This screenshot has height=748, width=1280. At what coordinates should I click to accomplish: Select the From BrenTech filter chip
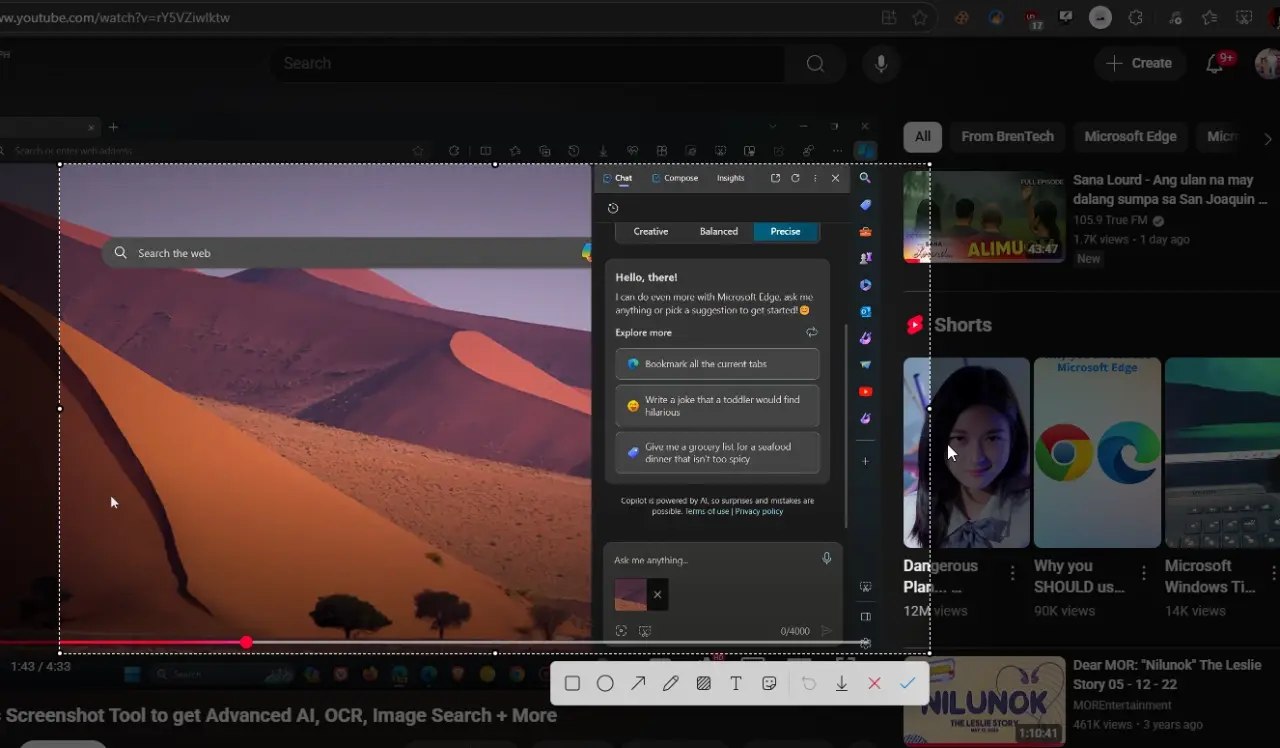[1007, 136]
